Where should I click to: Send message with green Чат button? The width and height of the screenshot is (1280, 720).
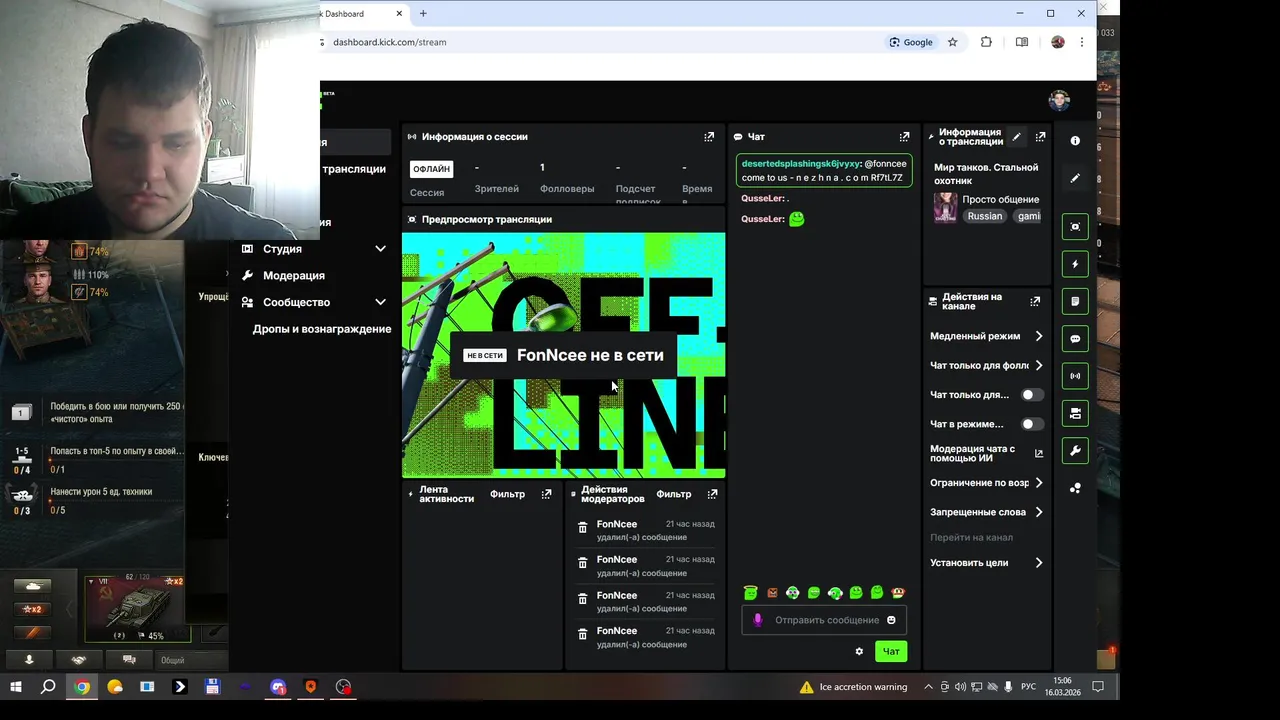point(891,651)
